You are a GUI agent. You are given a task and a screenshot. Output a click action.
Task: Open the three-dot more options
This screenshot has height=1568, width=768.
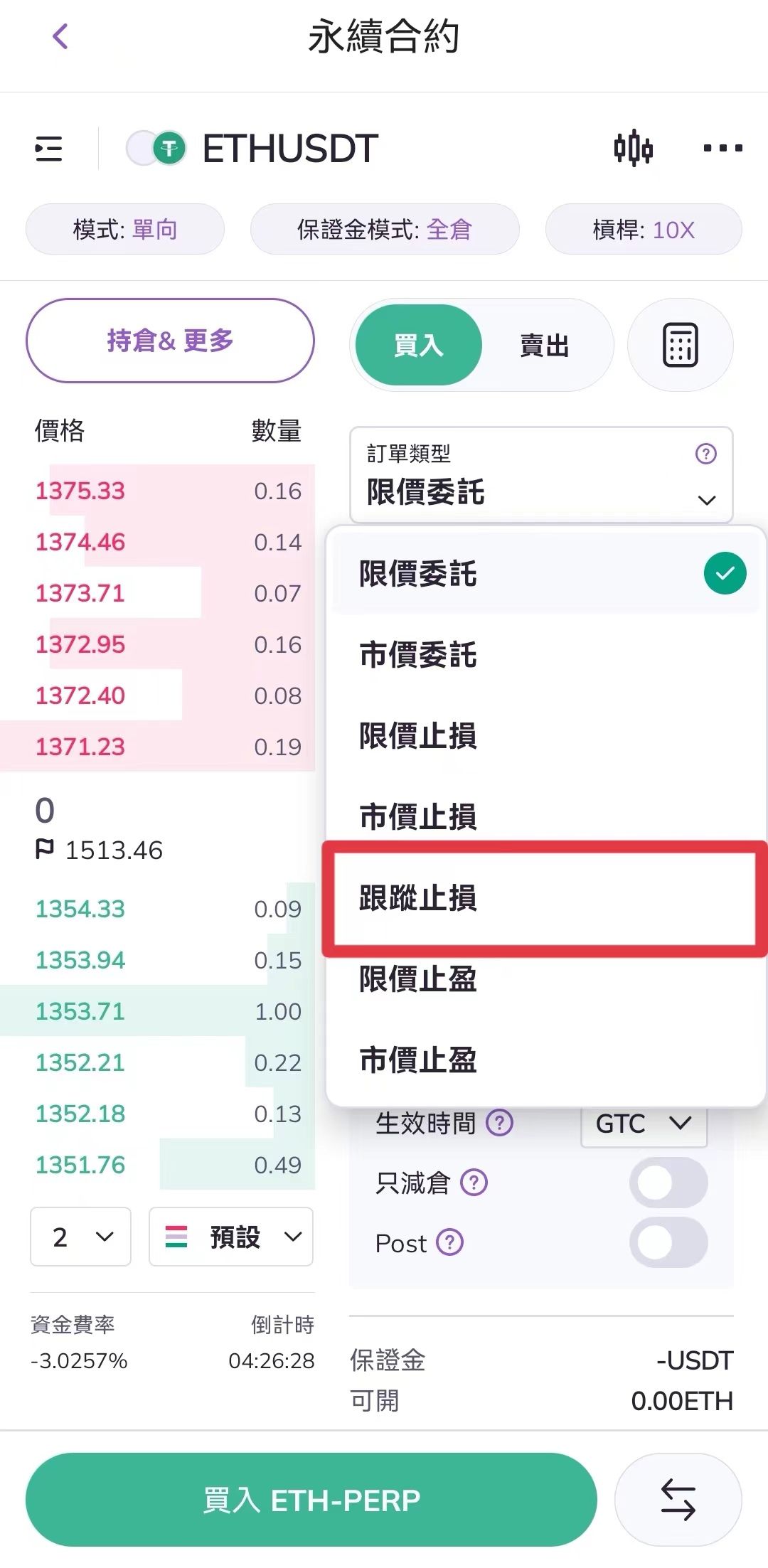coord(722,149)
